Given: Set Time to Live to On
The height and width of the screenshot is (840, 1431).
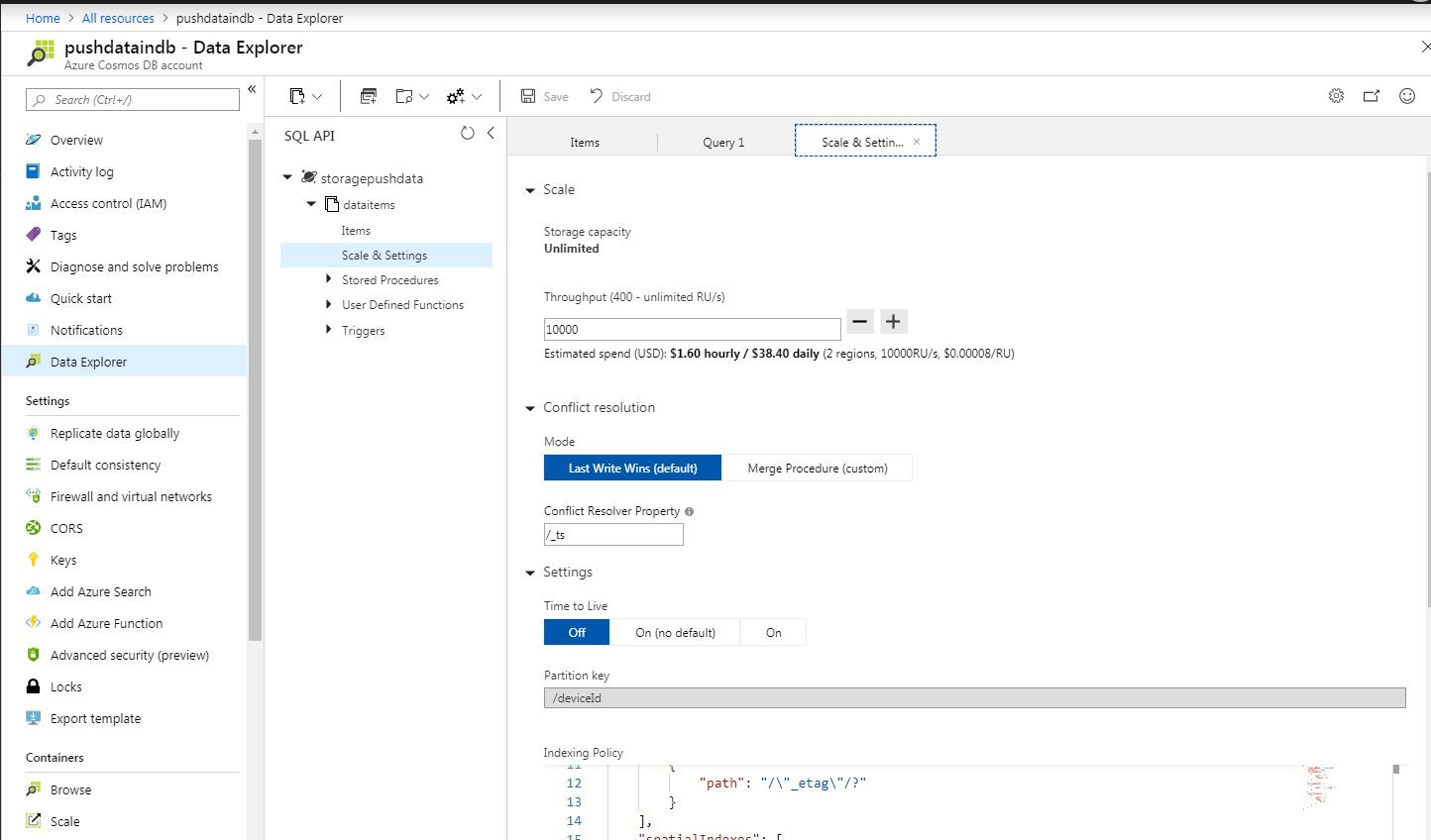Looking at the screenshot, I should (773, 632).
